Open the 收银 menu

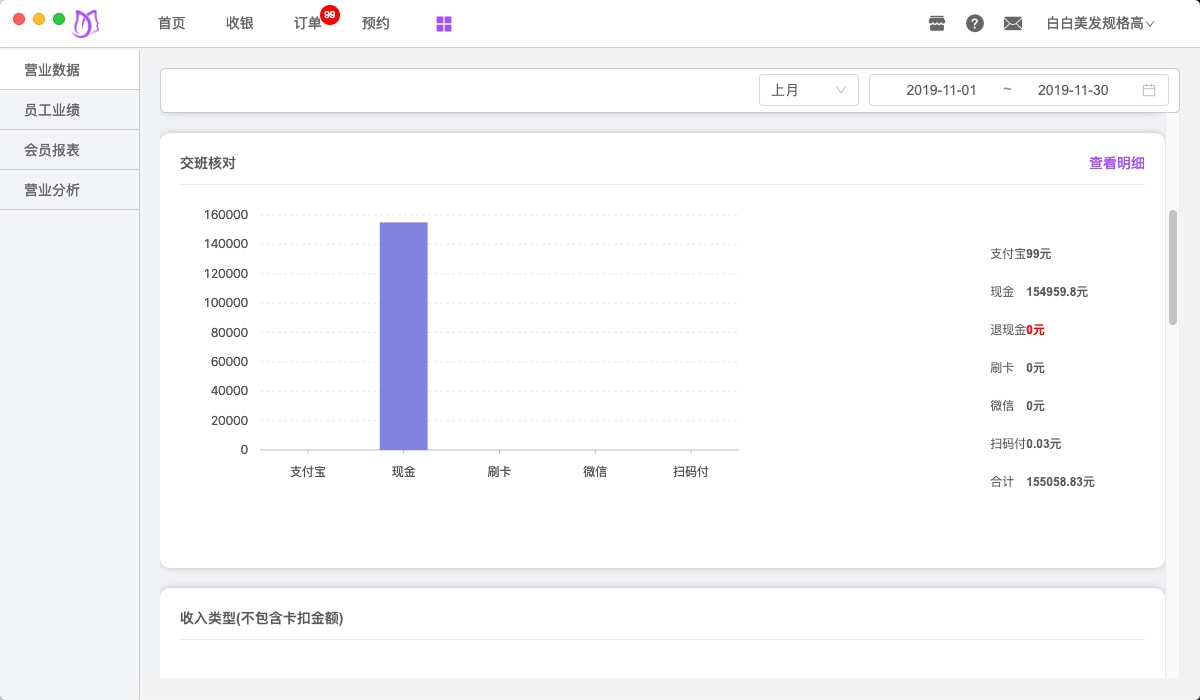(240, 23)
